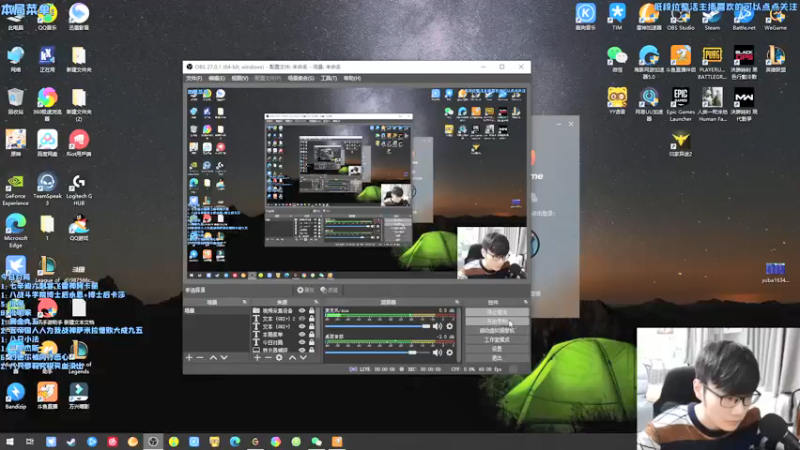Open the 视图(V) menu in OBS
The width and height of the screenshot is (800, 450).
pyautogui.click(x=239, y=78)
